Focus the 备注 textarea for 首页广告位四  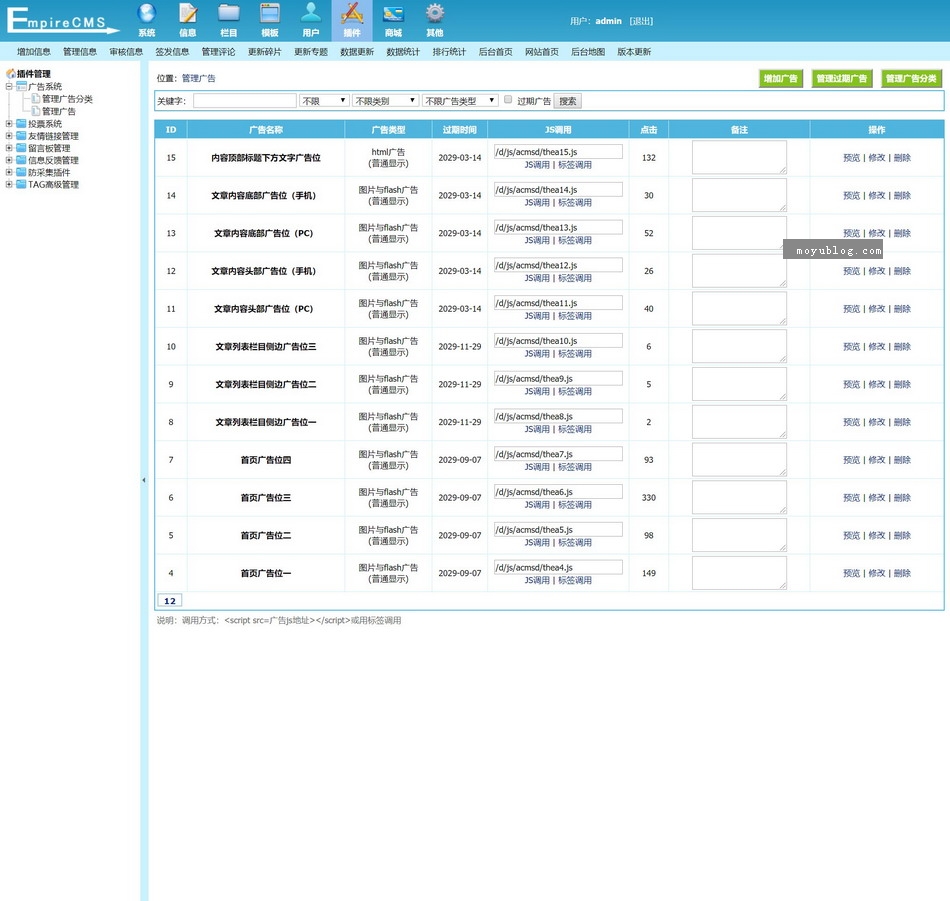(x=739, y=459)
